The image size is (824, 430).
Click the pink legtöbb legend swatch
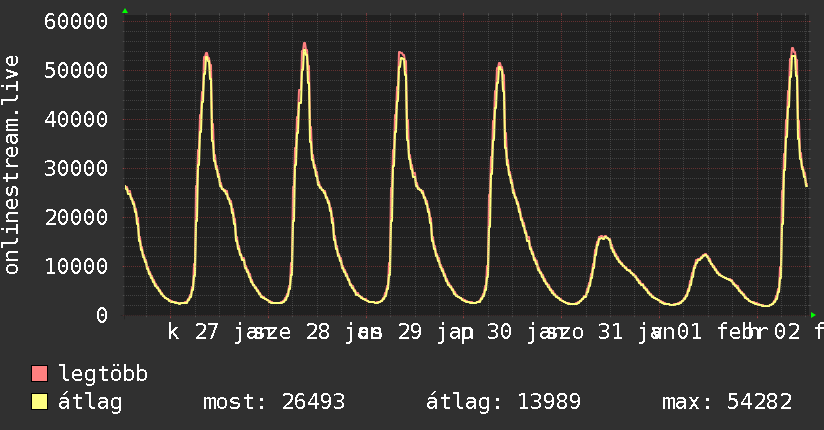tap(39, 374)
